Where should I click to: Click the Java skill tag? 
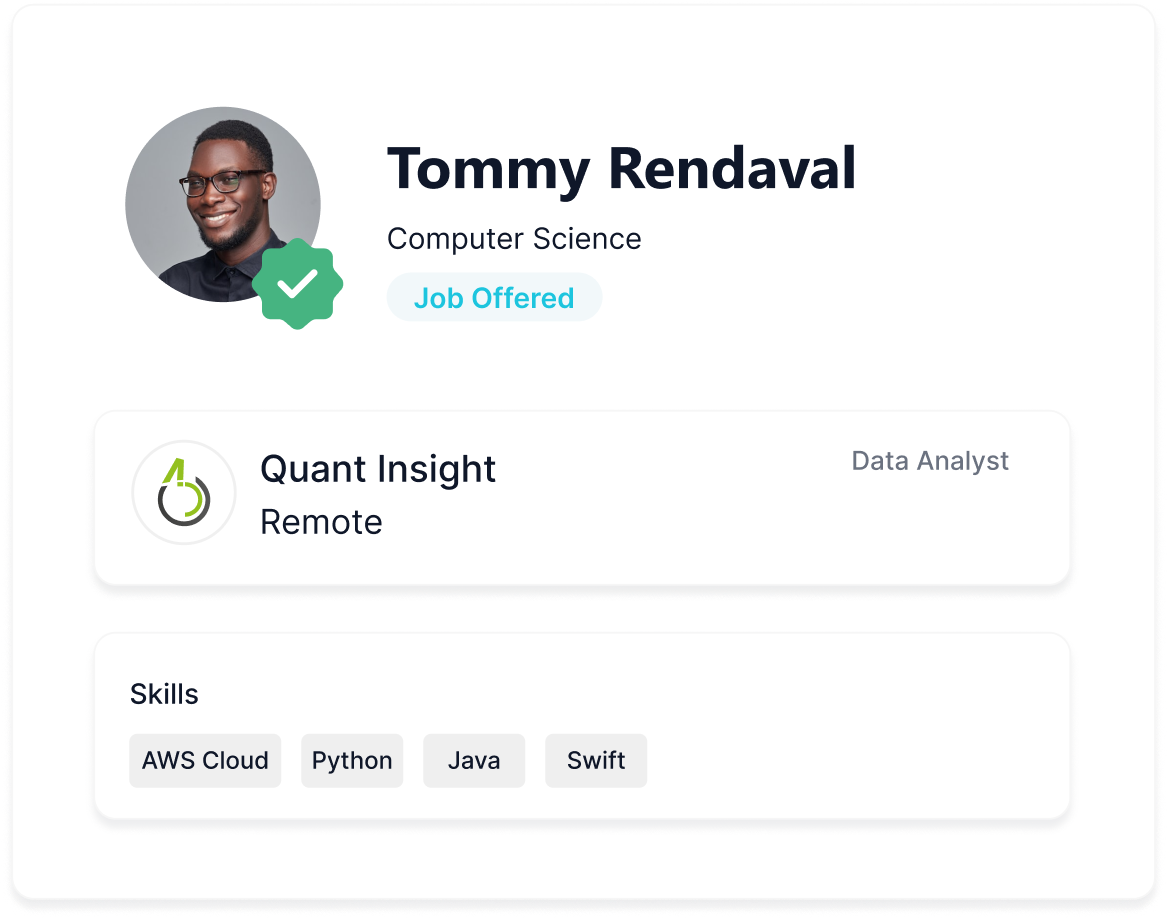click(474, 760)
